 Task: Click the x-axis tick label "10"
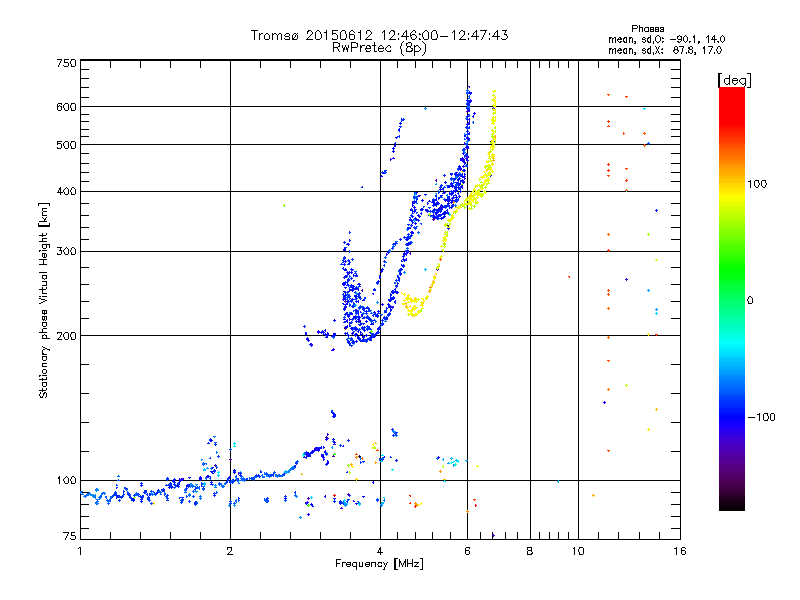pyautogui.click(x=578, y=551)
